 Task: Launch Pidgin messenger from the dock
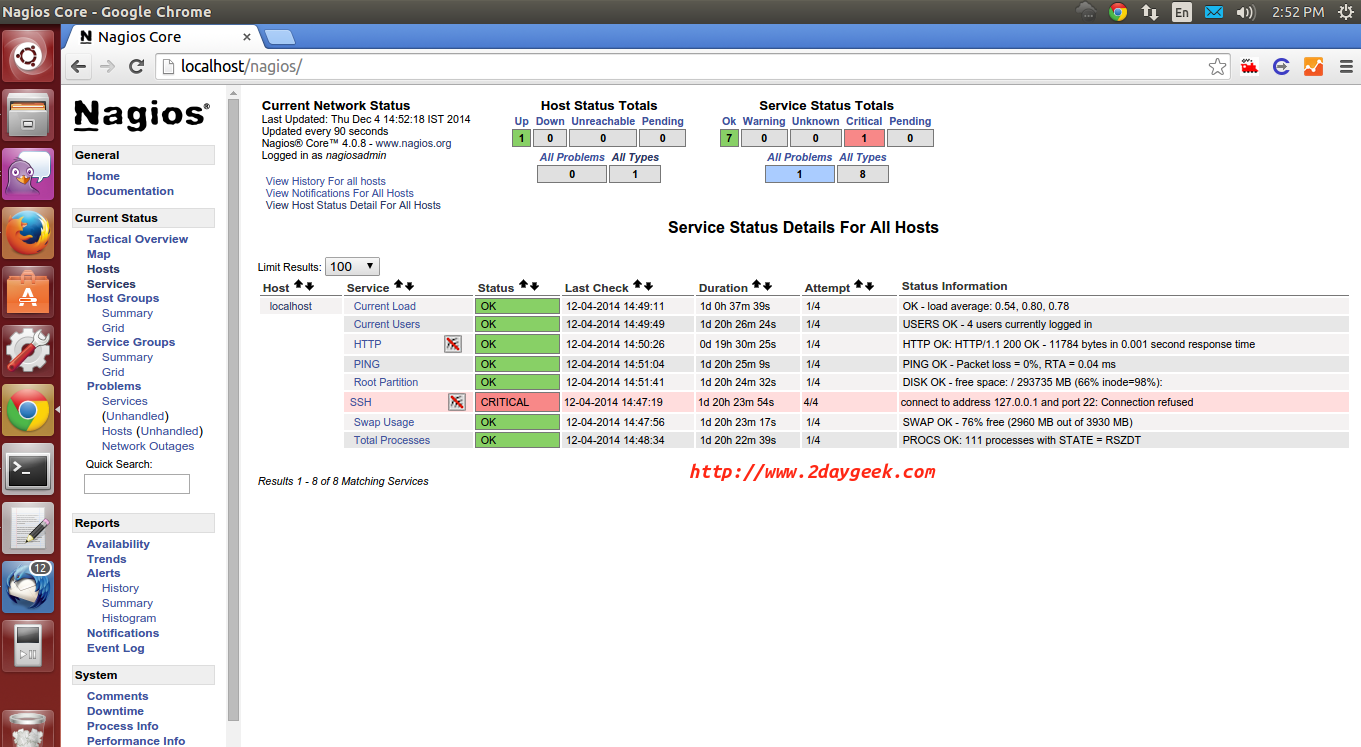coord(28,174)
